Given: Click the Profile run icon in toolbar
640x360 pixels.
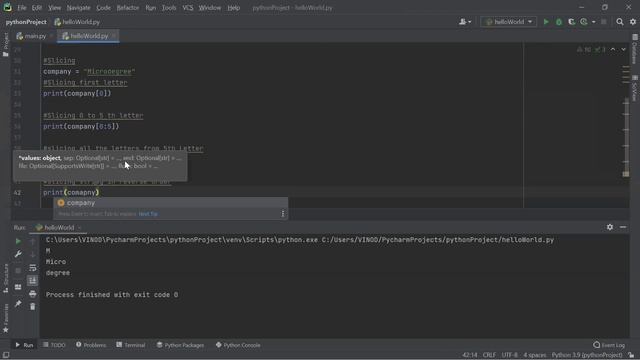Looking at the screenshot, I should tap(584, 22).
